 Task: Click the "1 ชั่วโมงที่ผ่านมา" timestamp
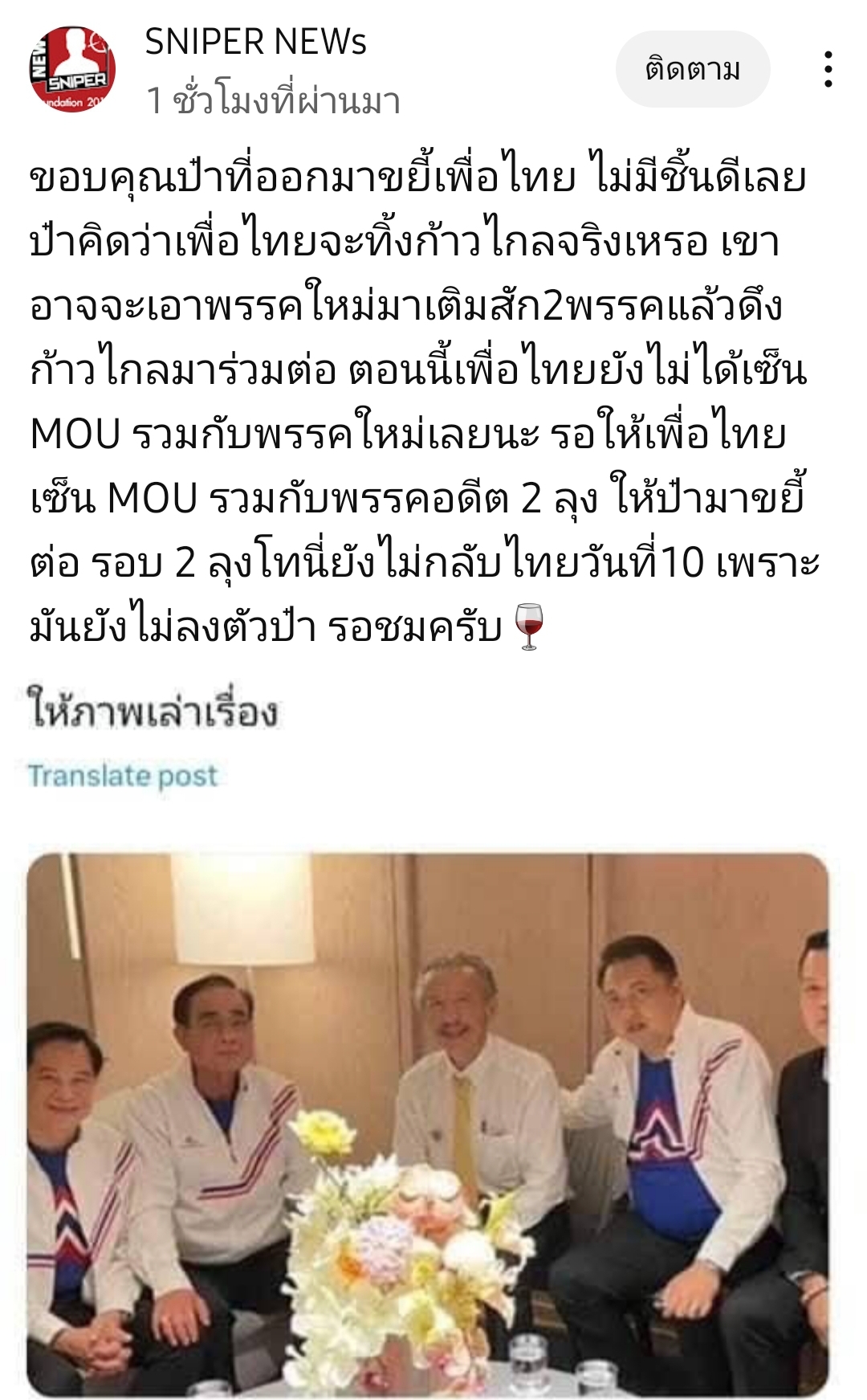(273, 100)
